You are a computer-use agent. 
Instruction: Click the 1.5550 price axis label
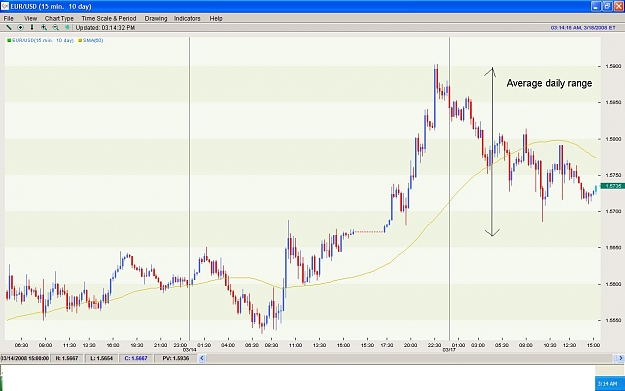tap(613, 320)
